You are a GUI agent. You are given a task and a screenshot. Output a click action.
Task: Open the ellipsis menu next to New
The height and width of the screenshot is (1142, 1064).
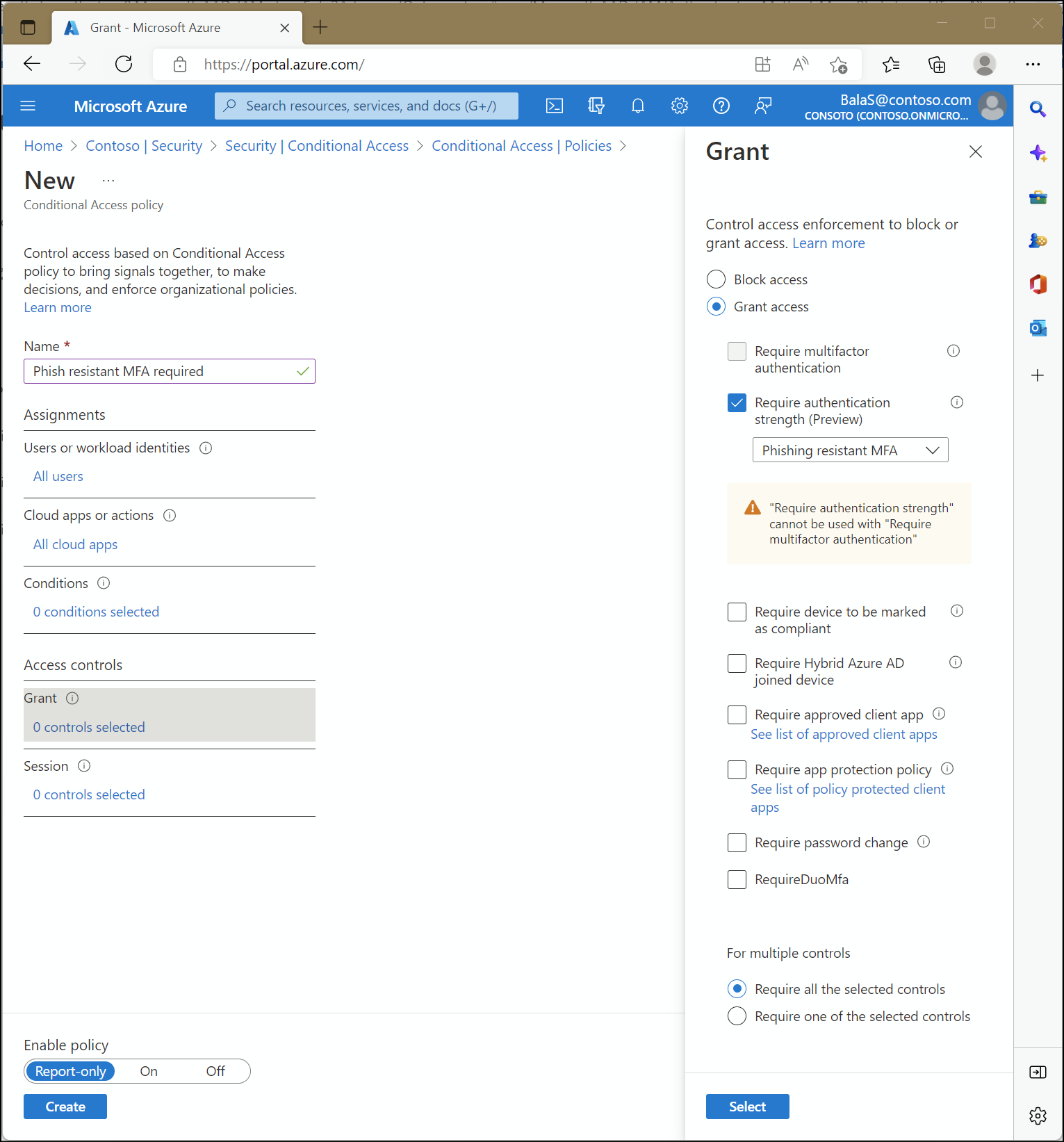coord(108,181)
